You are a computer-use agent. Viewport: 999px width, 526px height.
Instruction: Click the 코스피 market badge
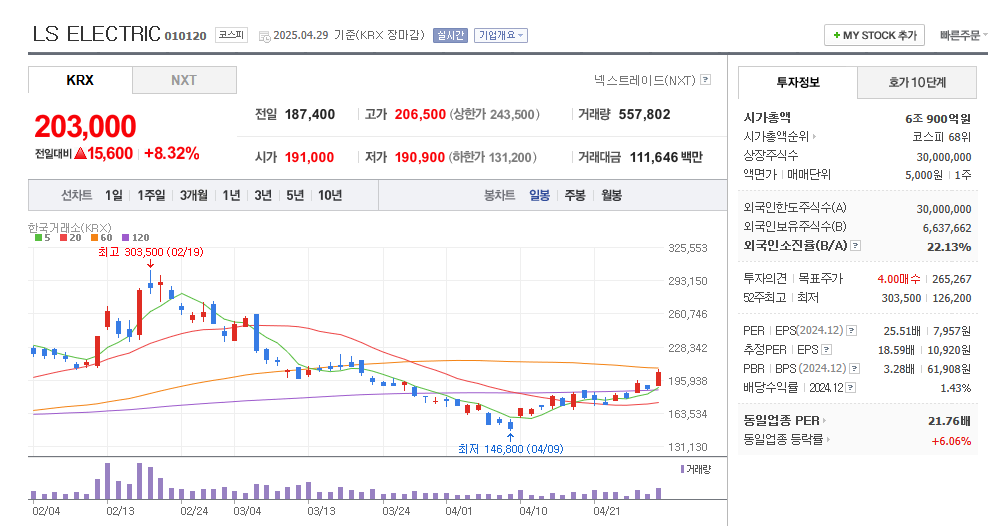pos(231,35)
